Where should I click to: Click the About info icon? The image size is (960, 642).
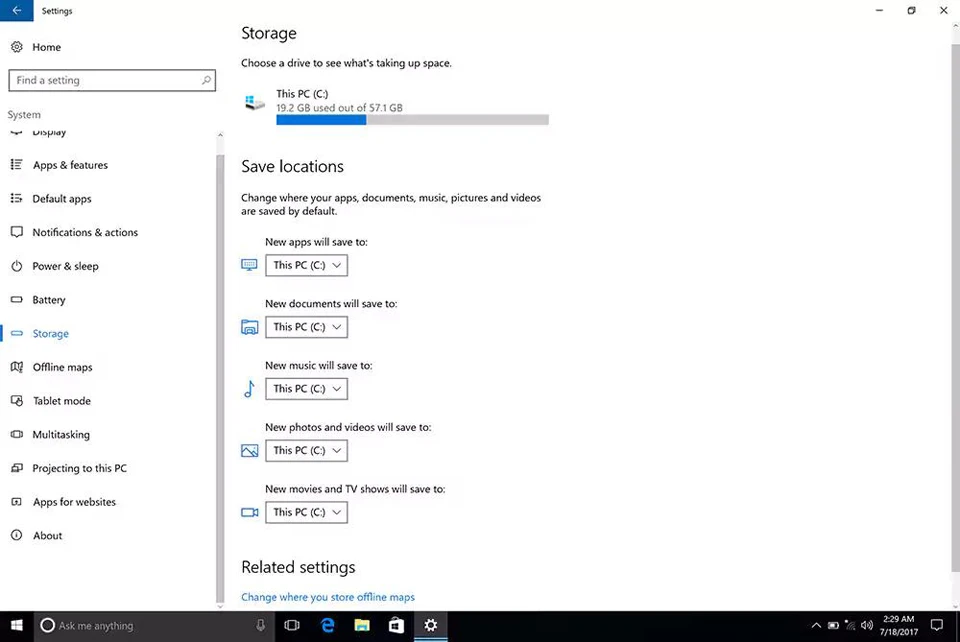pos(17,535)
